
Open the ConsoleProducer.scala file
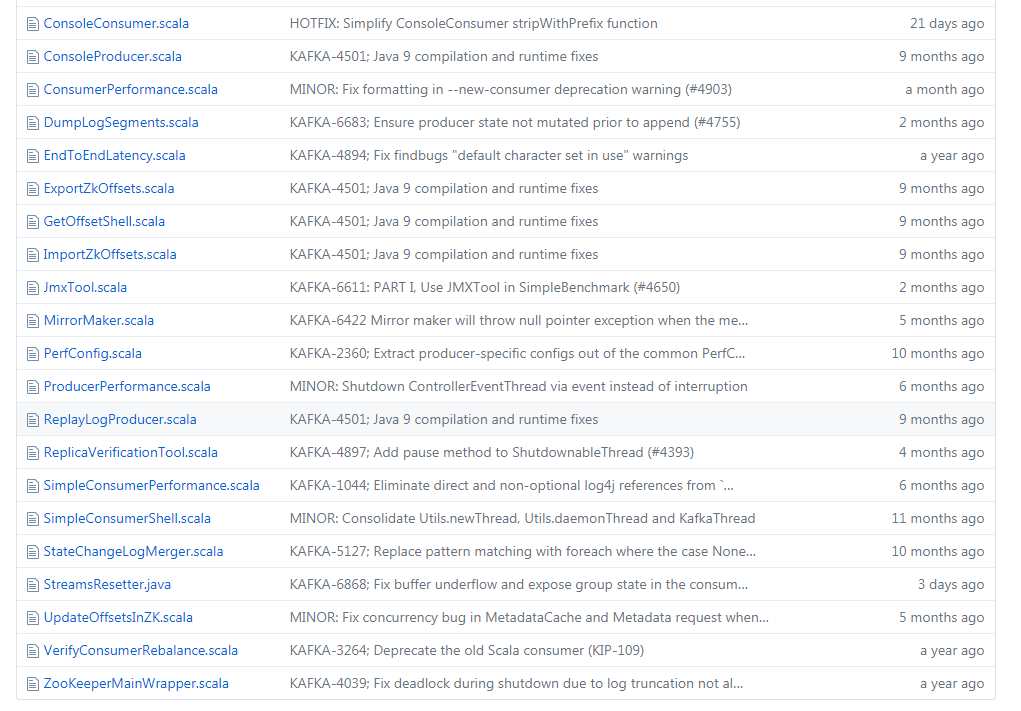(112, 56)
